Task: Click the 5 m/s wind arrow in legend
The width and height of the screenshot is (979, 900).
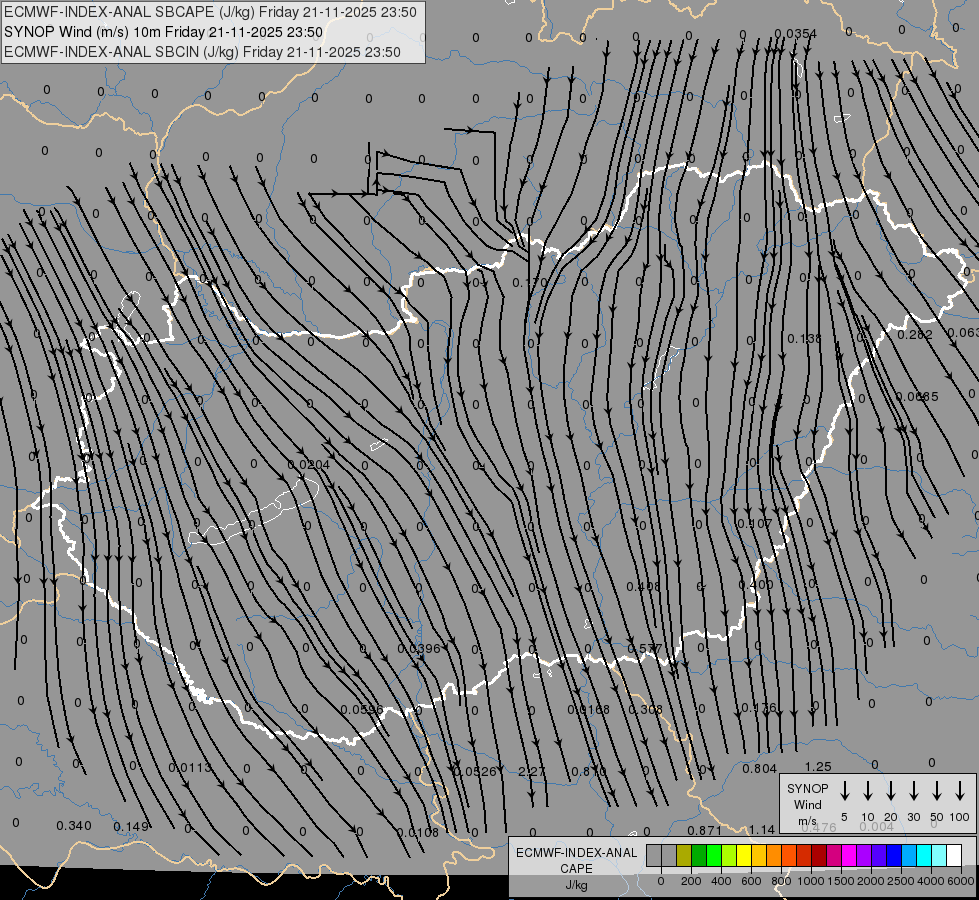Action: [x=845, y=791]
